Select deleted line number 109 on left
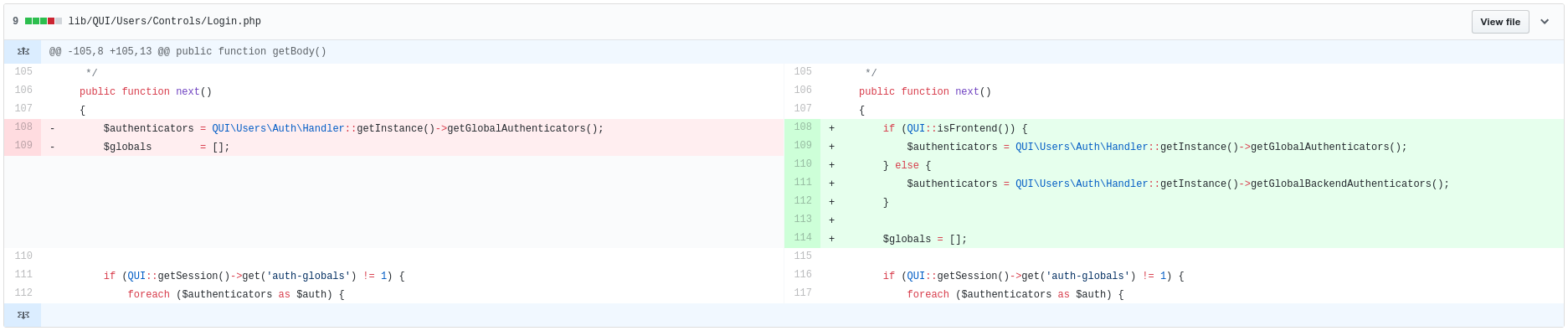The height and width of the screenshot is (331, 1568). pos(23,146)
